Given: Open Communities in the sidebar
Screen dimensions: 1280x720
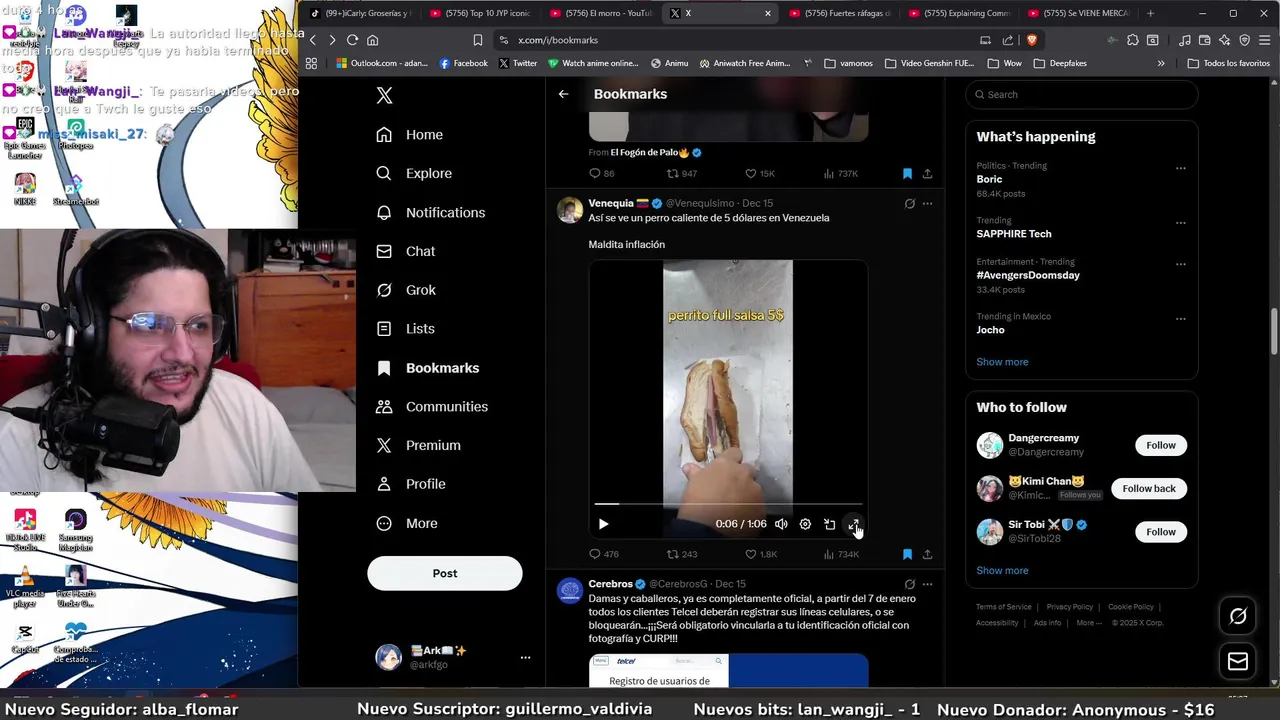Looking at the screenshot, I should pos(432,406).
